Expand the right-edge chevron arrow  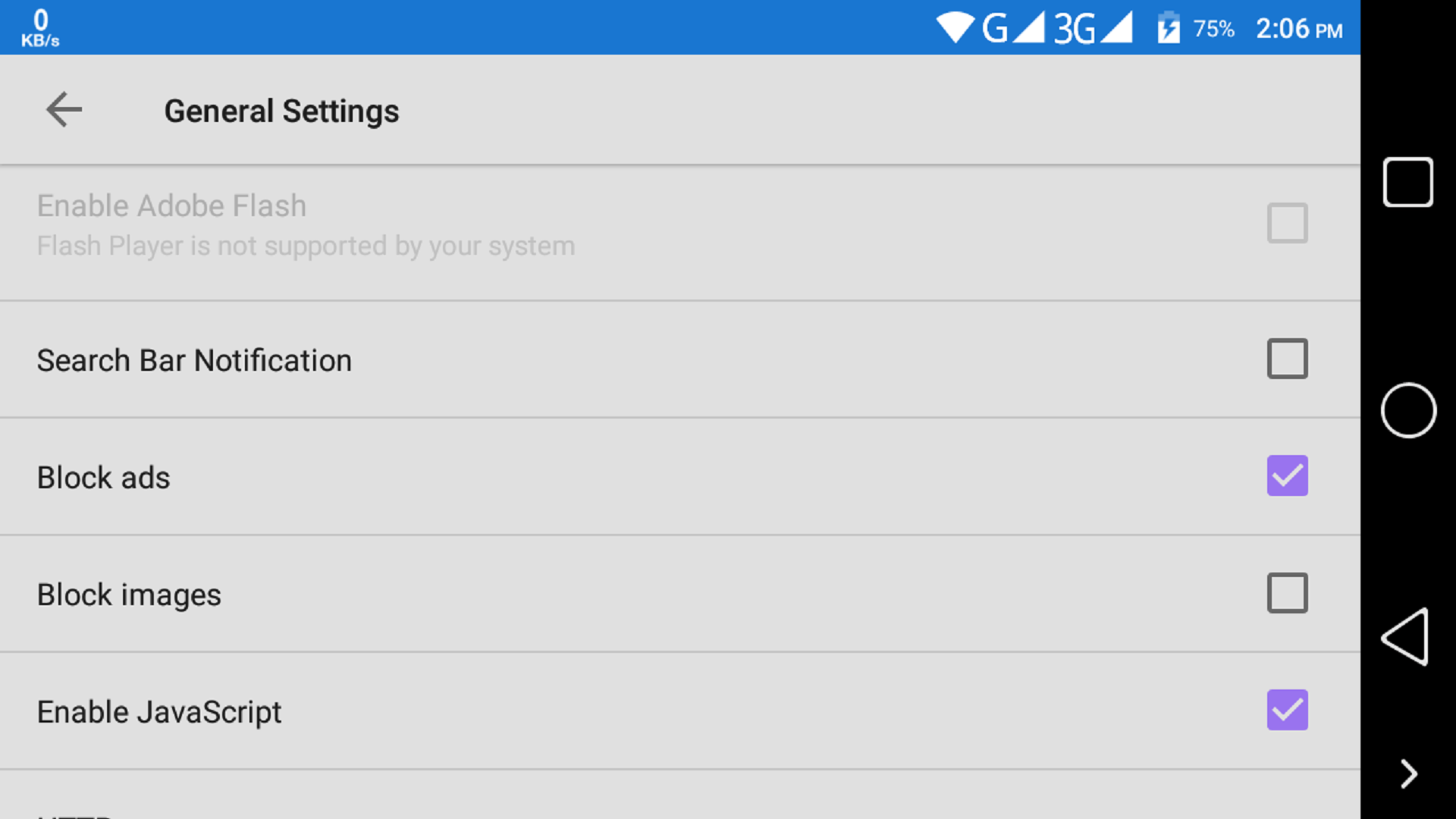point(1407,774)
